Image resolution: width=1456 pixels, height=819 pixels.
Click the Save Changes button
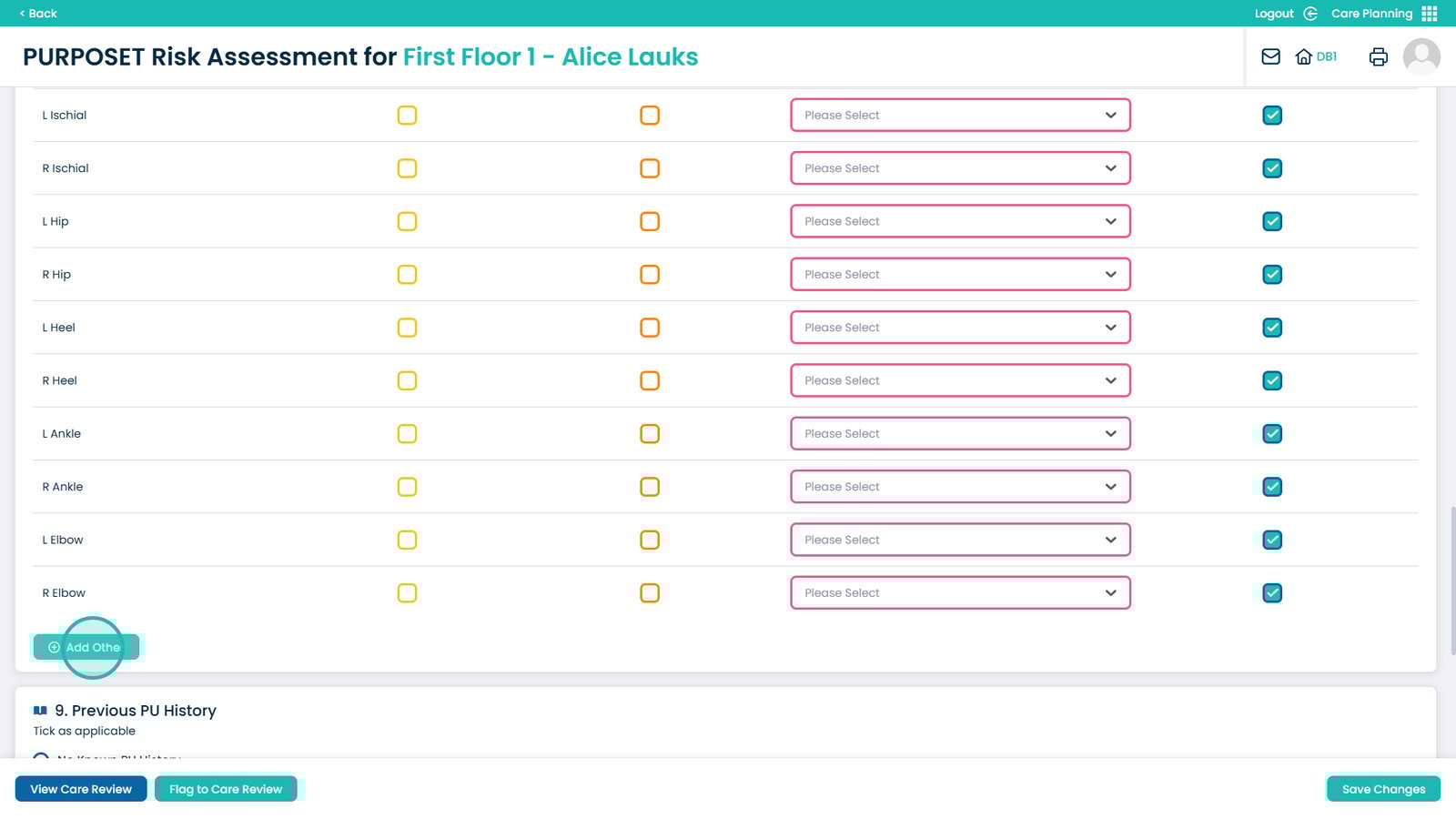(1383, 789)
